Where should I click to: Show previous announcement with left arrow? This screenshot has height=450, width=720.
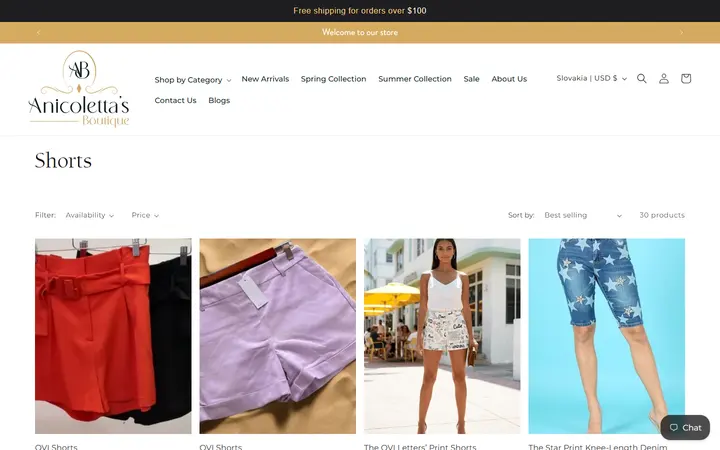(39, 33)
